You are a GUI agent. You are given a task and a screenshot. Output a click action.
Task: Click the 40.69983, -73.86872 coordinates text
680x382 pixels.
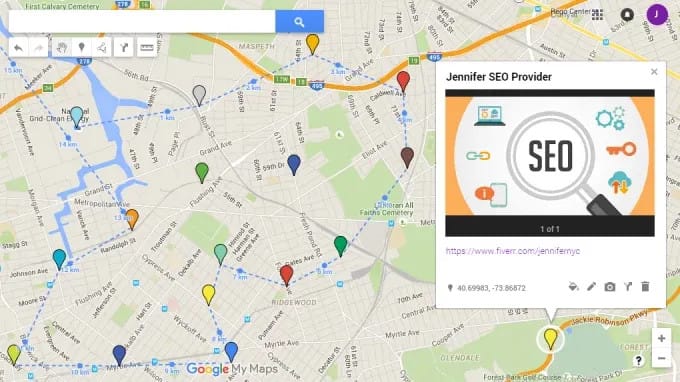coord(491,288)
